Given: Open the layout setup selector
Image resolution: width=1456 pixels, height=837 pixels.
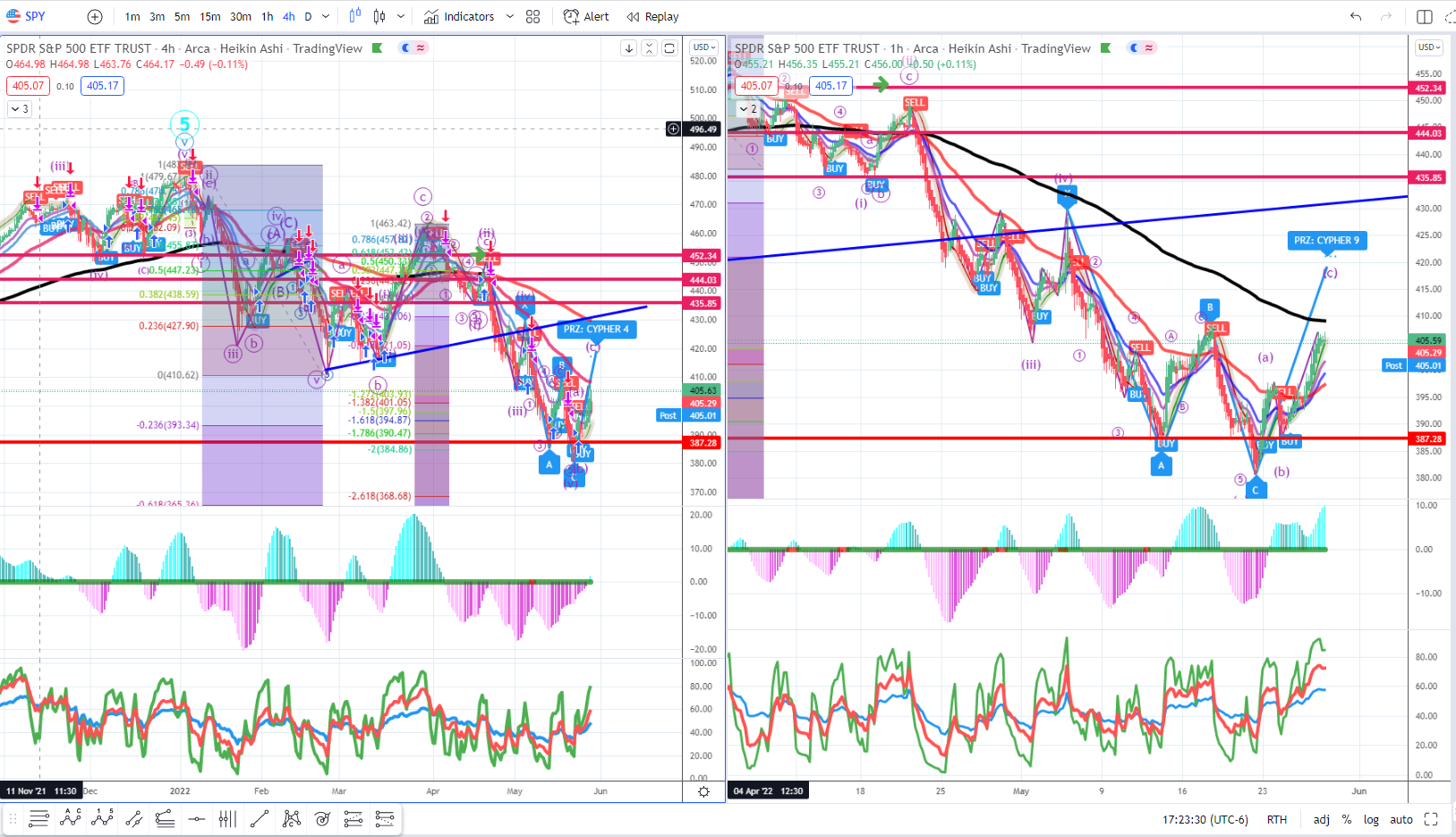Looking at the screenshot, I should [1425, 16].
